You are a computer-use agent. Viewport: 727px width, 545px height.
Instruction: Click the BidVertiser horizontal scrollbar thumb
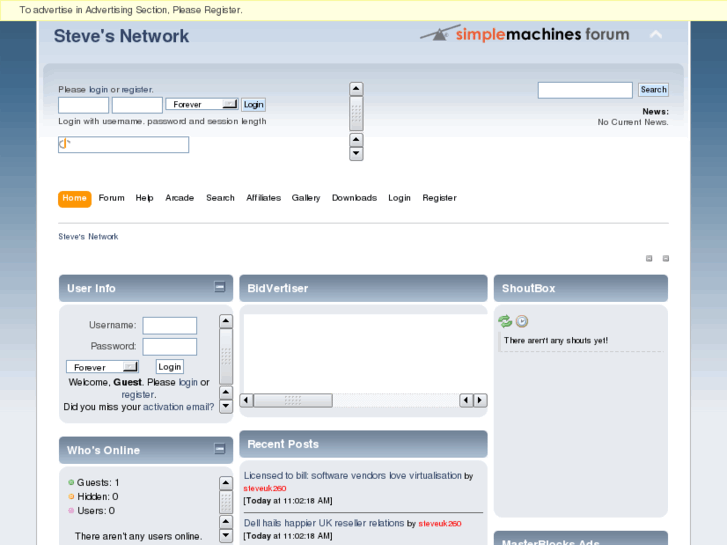click(x=293, y=400)
